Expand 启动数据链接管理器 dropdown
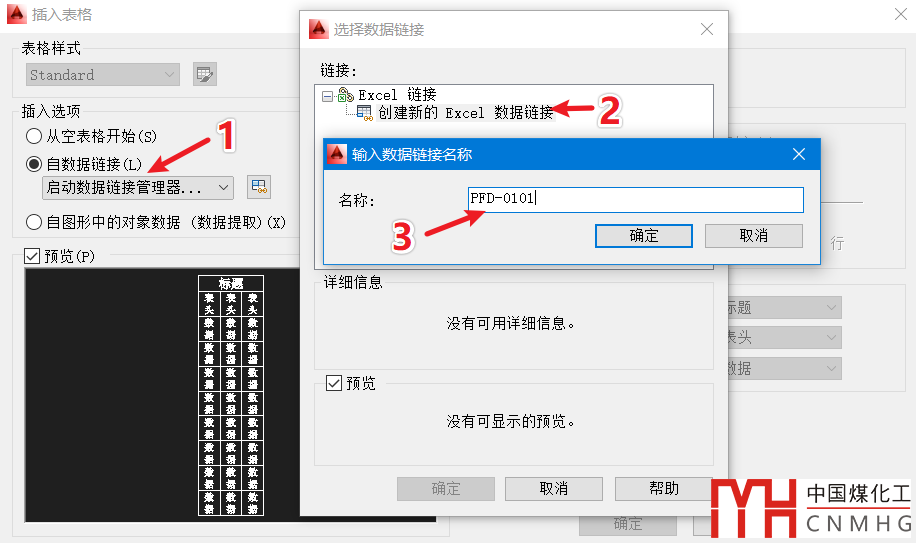This screenshot has height=543, width=916. tap(138, 187)
